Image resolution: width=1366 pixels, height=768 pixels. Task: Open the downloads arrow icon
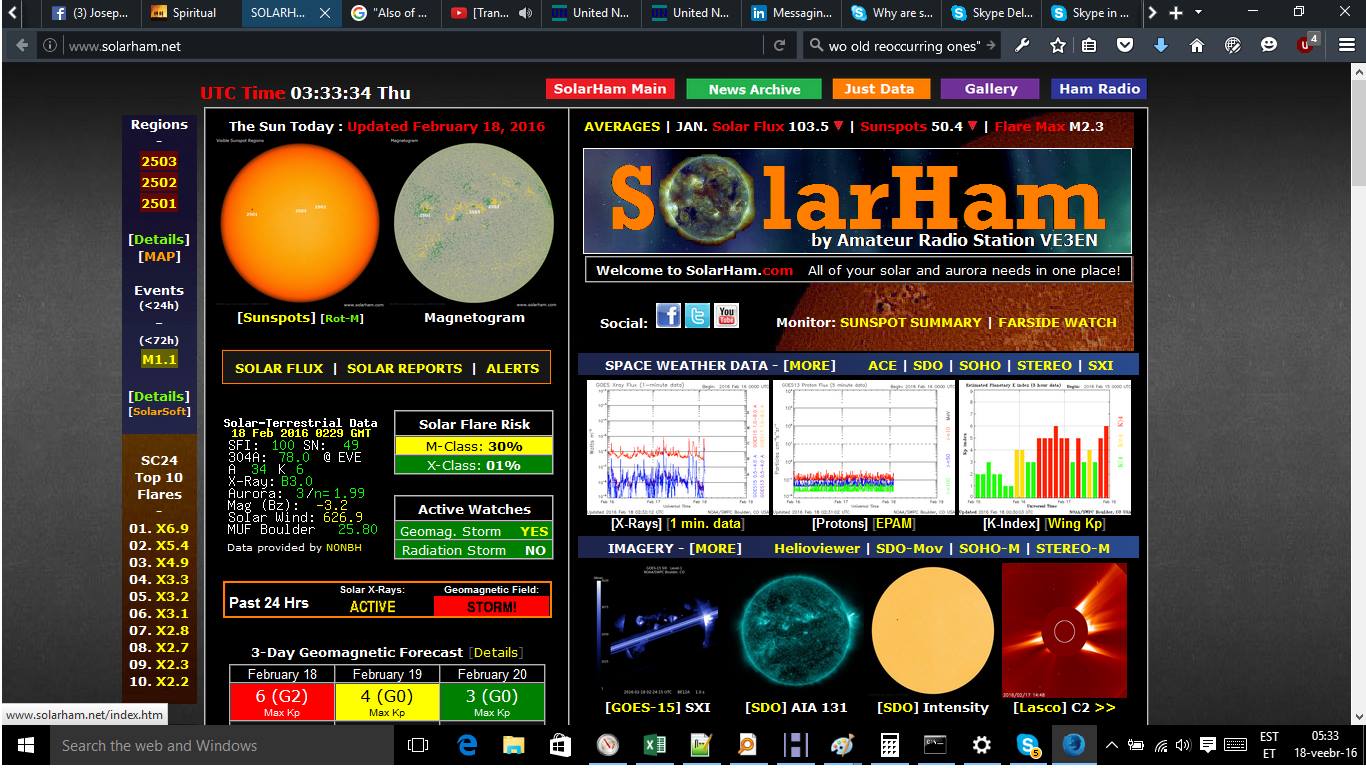[x=1160, y=45]
